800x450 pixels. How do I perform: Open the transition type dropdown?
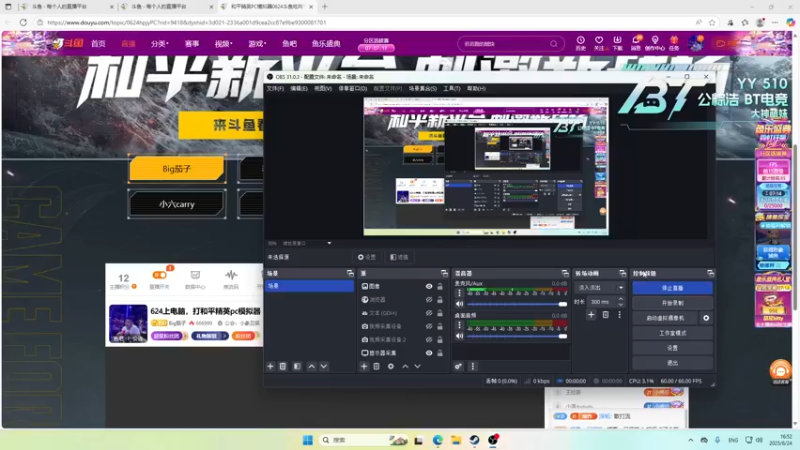point(599,288)
